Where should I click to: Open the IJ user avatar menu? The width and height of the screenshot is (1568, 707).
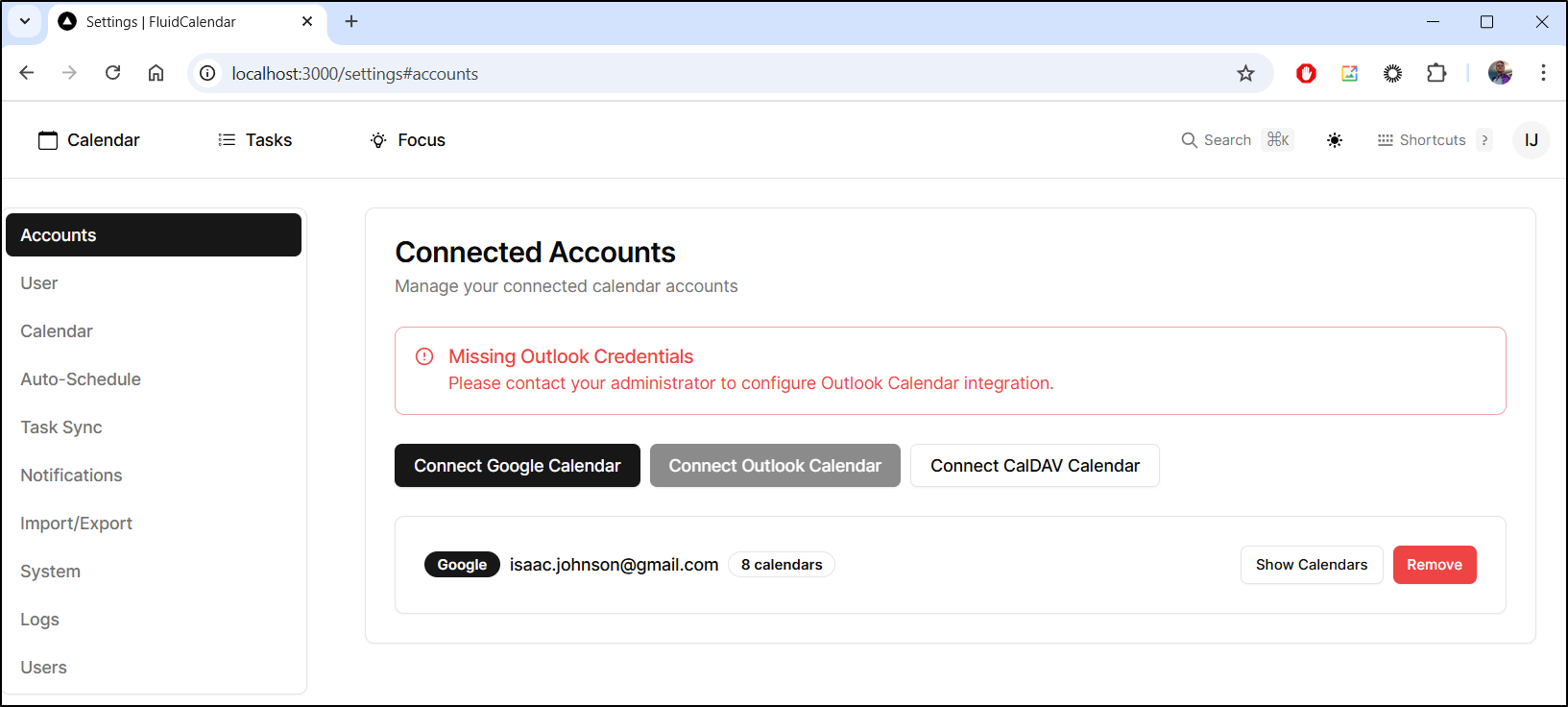pos(1532,140)
